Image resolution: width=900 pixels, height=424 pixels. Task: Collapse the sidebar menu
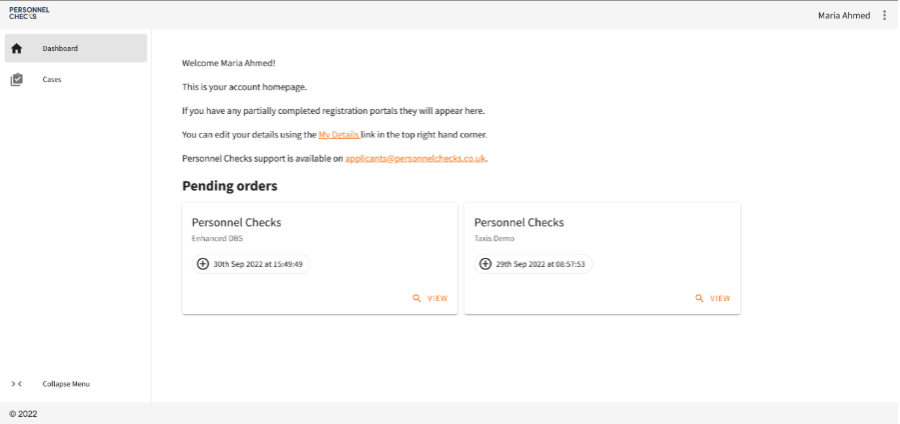(66, 384)
